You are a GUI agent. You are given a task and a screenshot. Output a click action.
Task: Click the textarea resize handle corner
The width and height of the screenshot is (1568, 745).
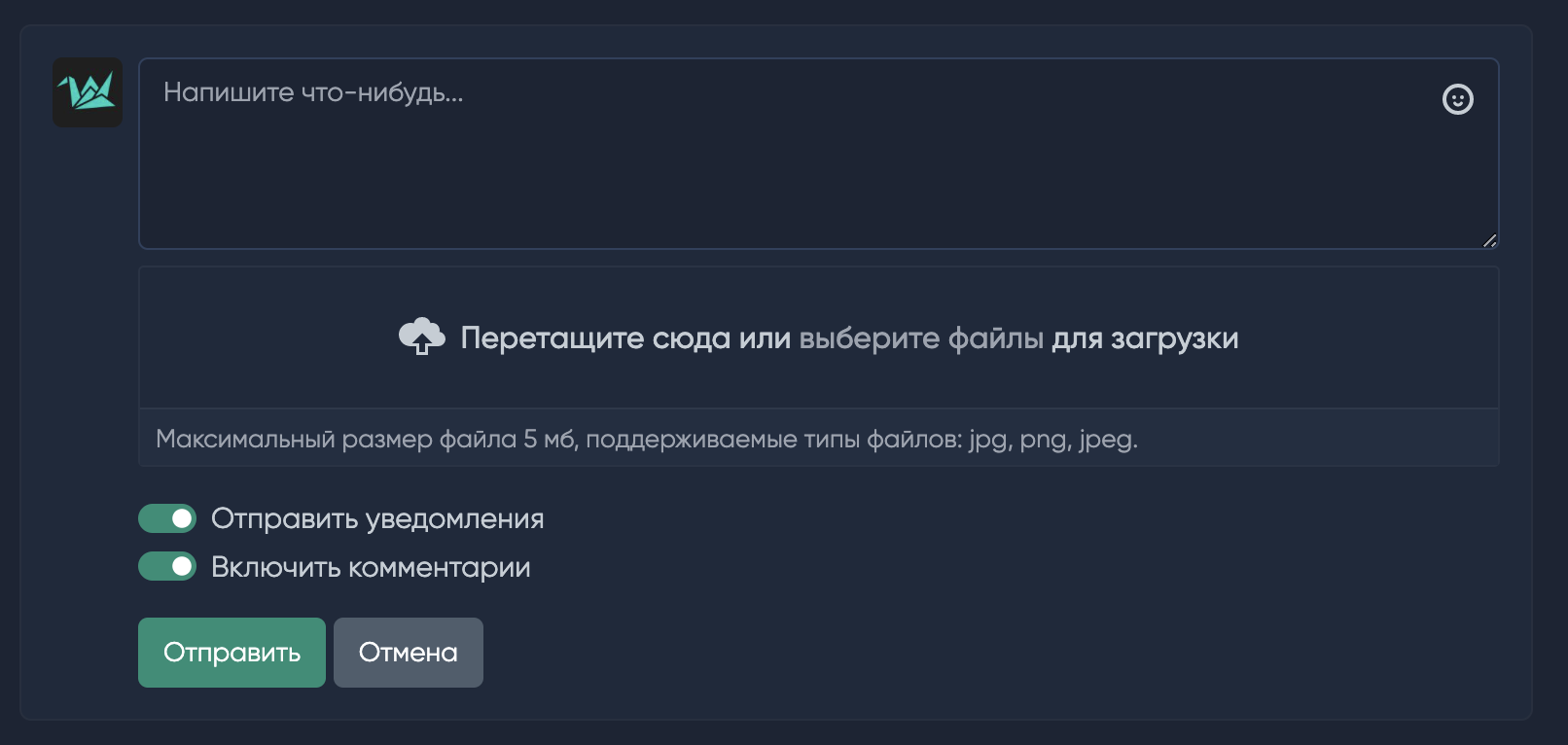pyautogui.click(x=1489, y=240)
